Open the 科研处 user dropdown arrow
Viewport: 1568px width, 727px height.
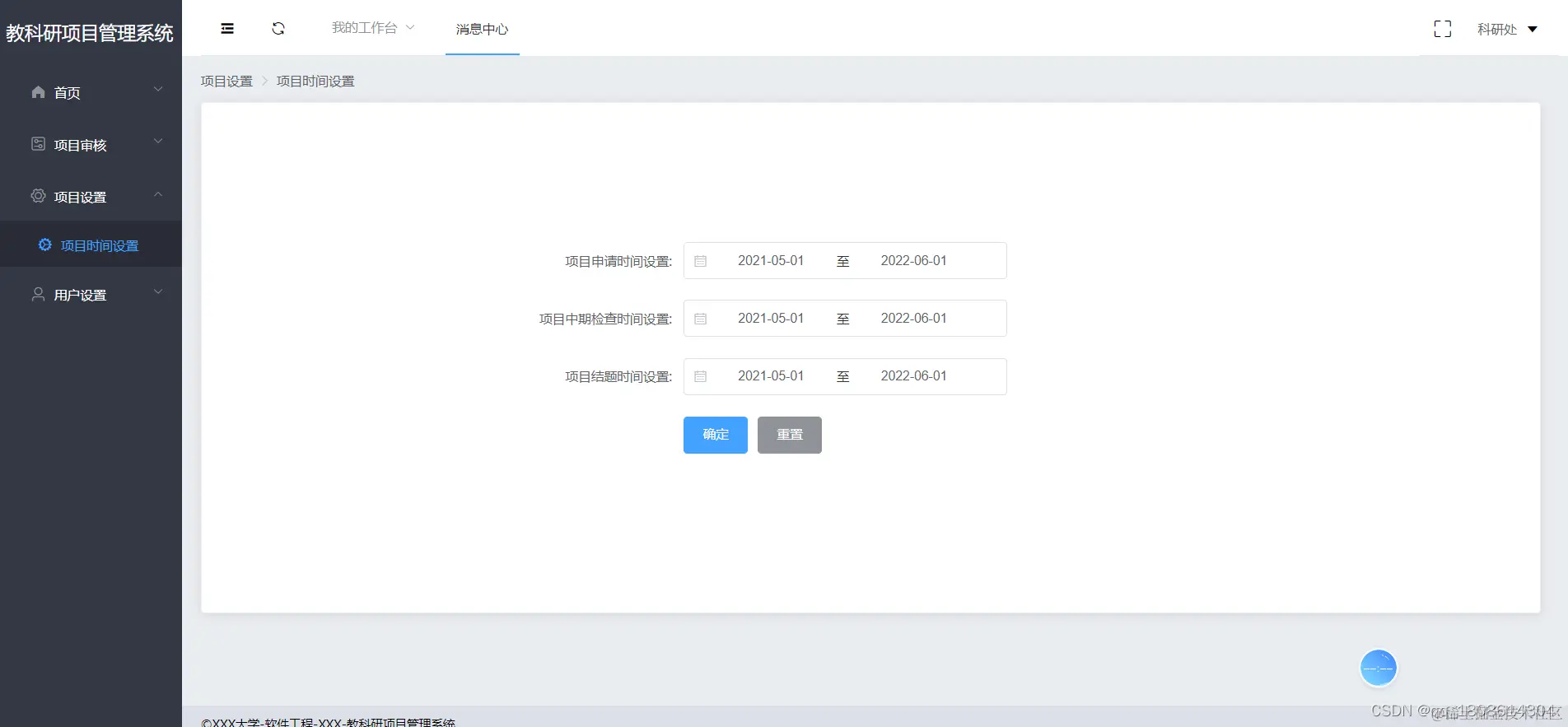coord(1533,29)
